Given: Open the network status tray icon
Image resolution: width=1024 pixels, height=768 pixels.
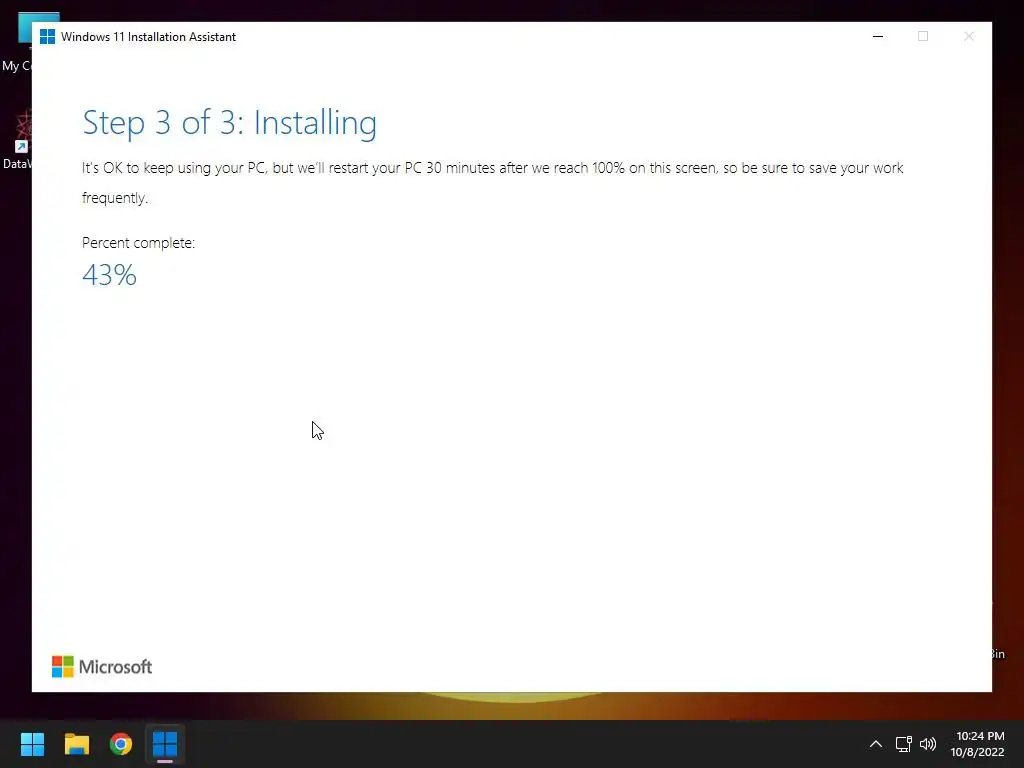Looking at the screenshot, I should click(x=903, y=744).
